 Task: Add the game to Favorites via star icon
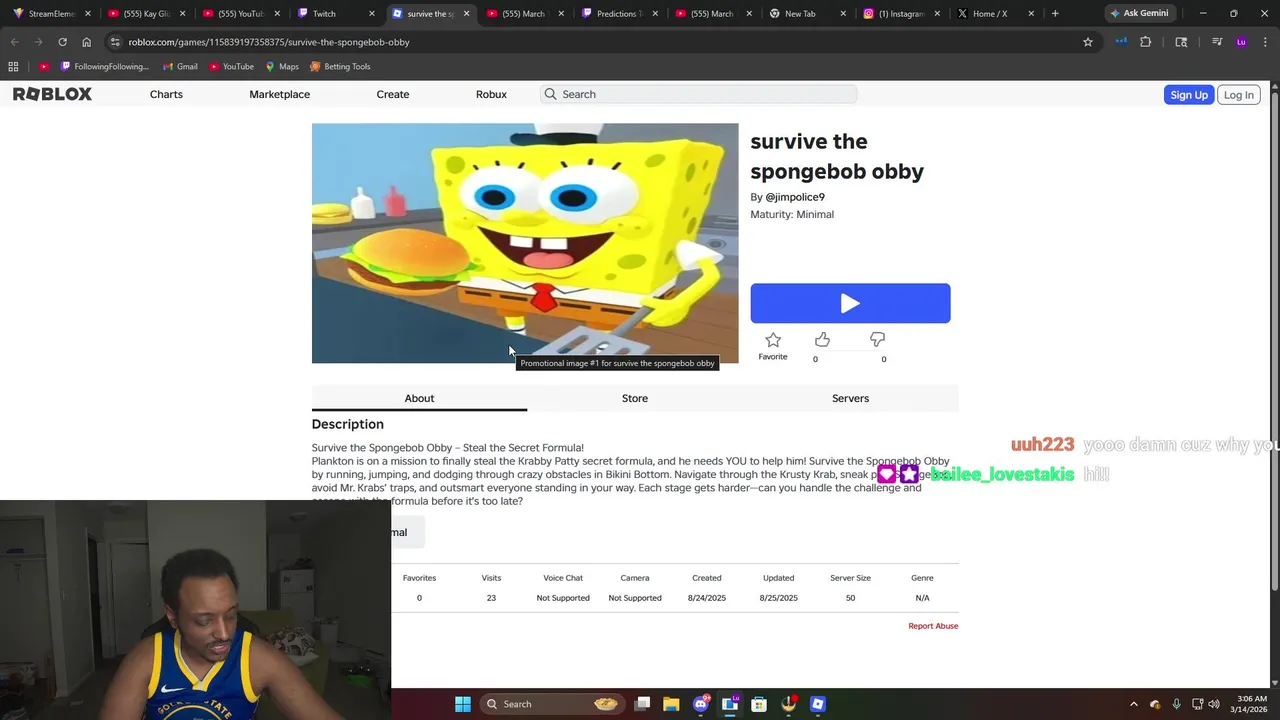tap(773, 340)
